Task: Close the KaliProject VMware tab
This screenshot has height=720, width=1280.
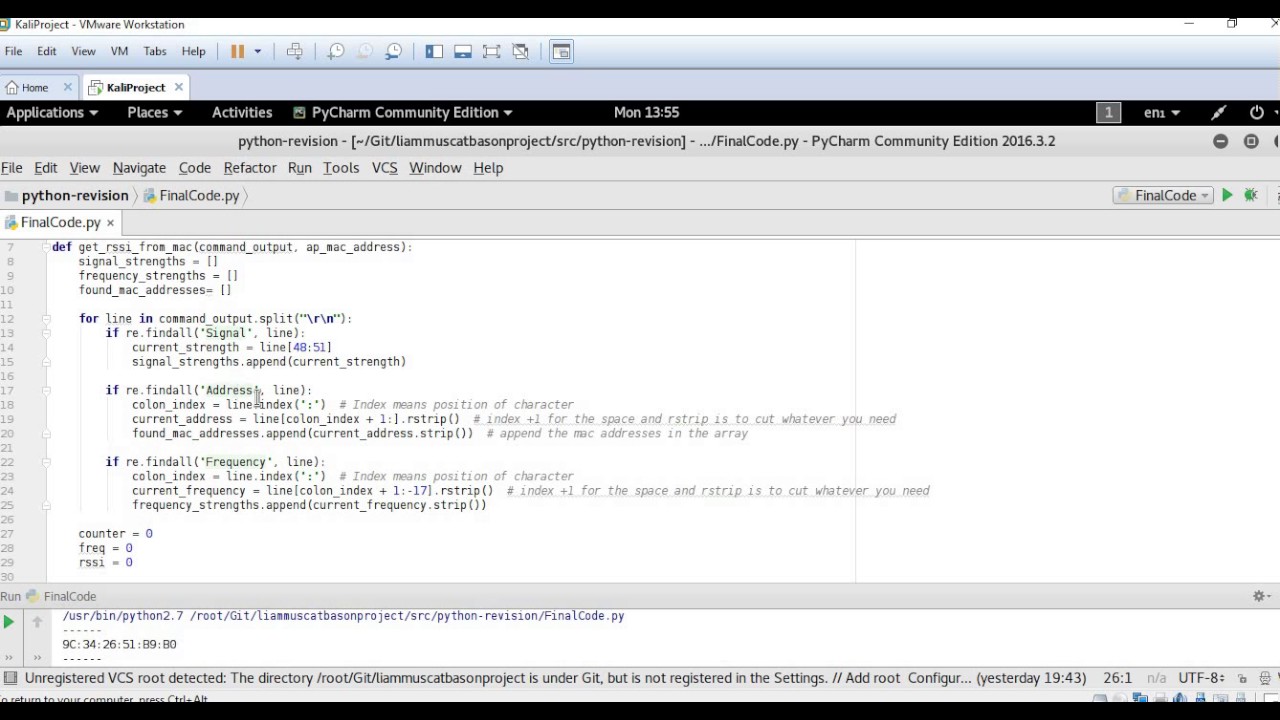Action: tap(179, 87)
